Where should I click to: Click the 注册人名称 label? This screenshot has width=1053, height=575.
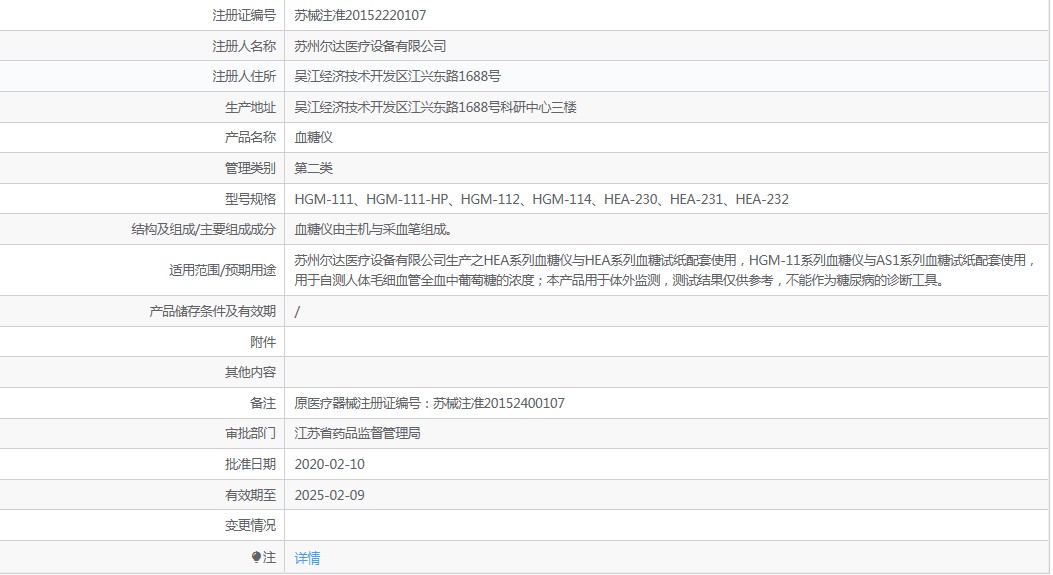click(244, 46)
